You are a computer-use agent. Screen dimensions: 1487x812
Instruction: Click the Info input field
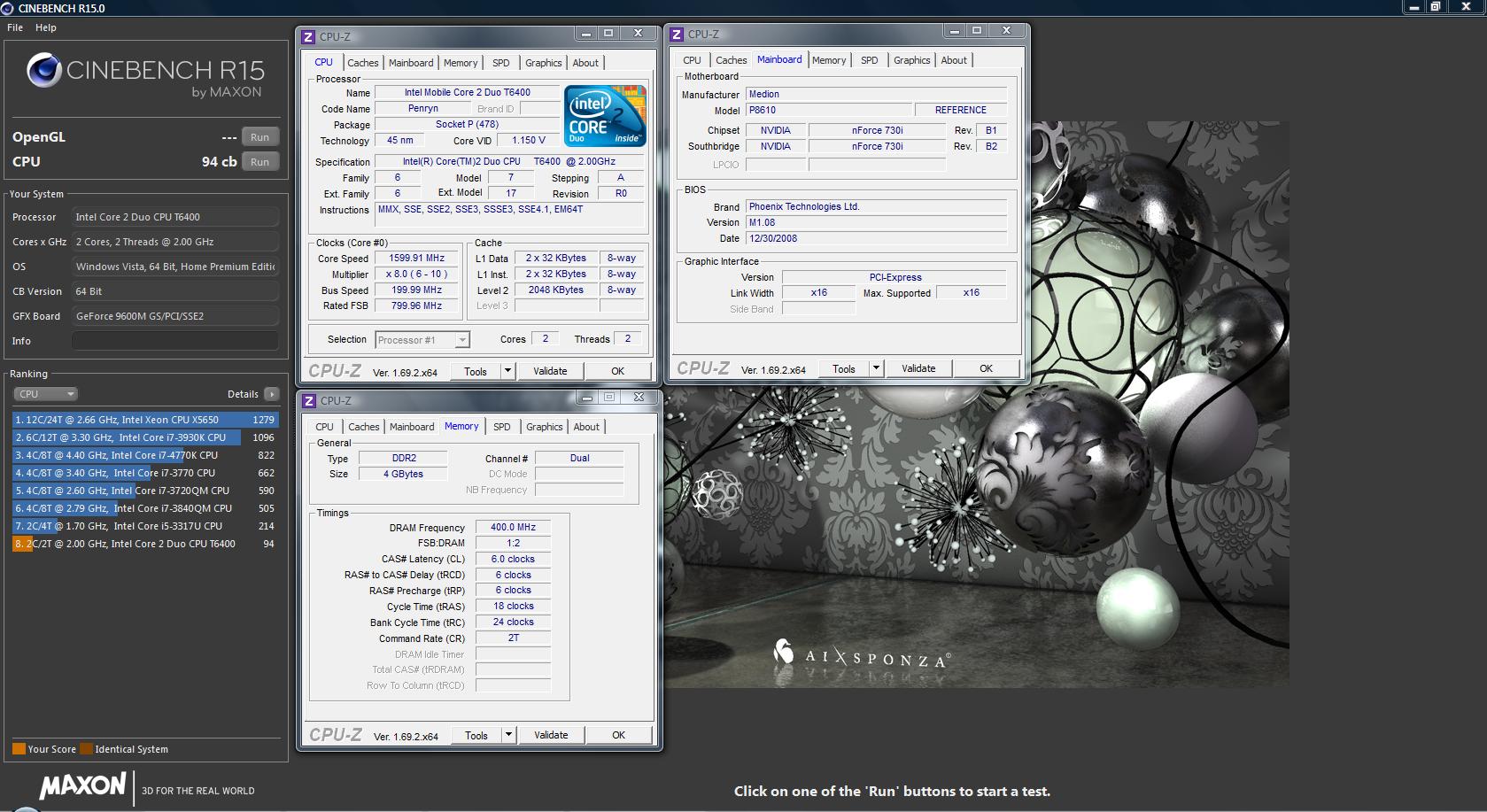(x=175, y=341)
